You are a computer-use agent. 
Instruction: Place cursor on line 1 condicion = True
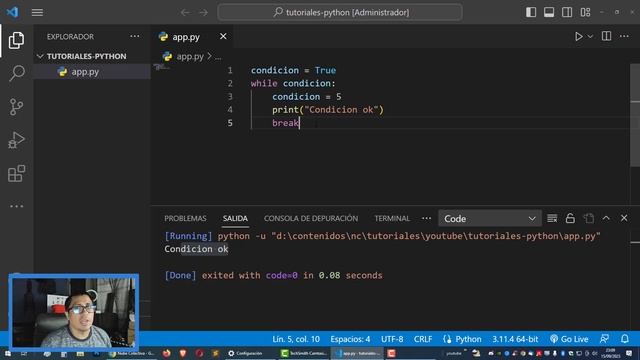(293, 70)
